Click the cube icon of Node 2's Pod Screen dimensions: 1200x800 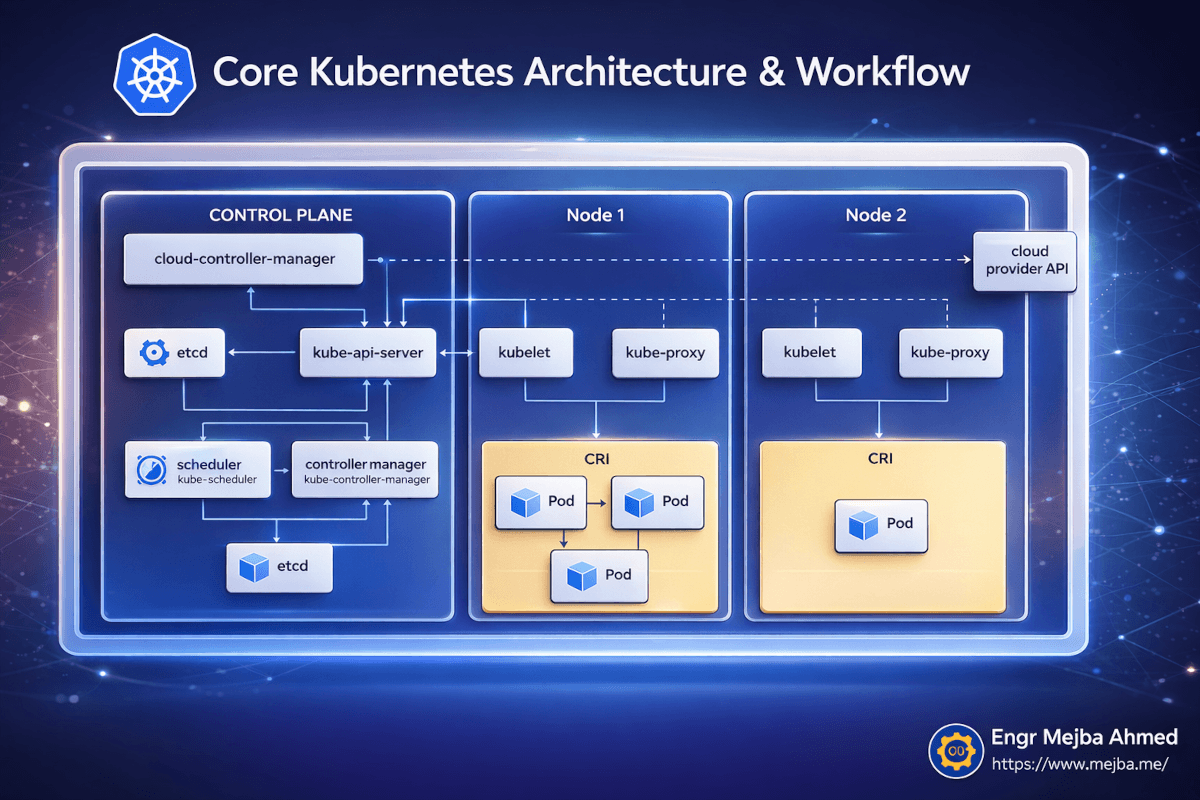[863, 524]
